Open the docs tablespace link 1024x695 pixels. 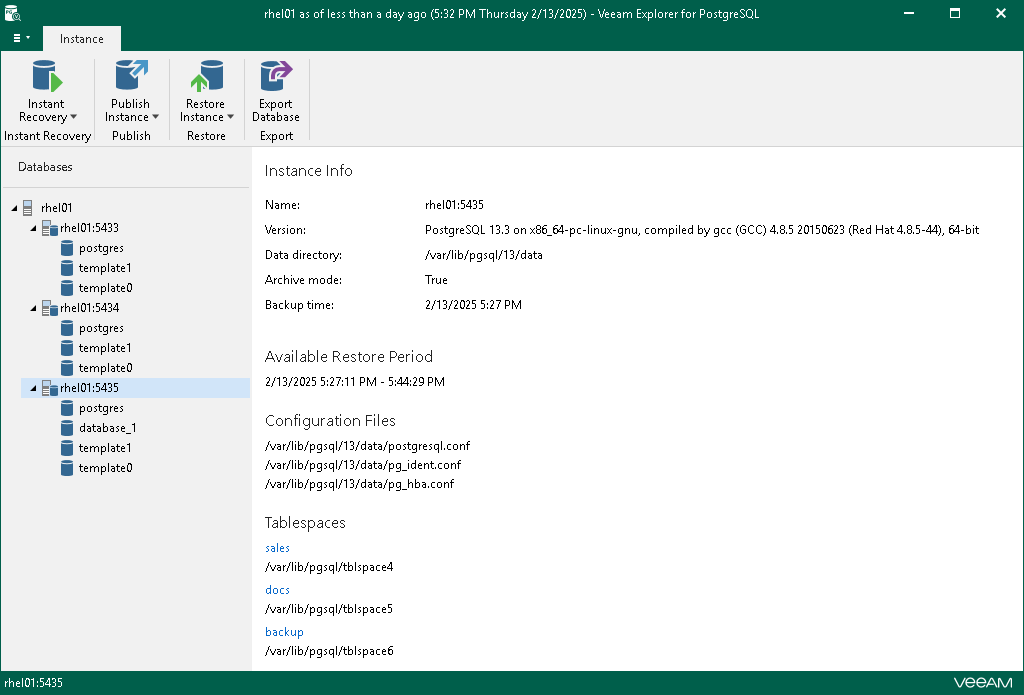pyautogui.click(x=277, y=590)
